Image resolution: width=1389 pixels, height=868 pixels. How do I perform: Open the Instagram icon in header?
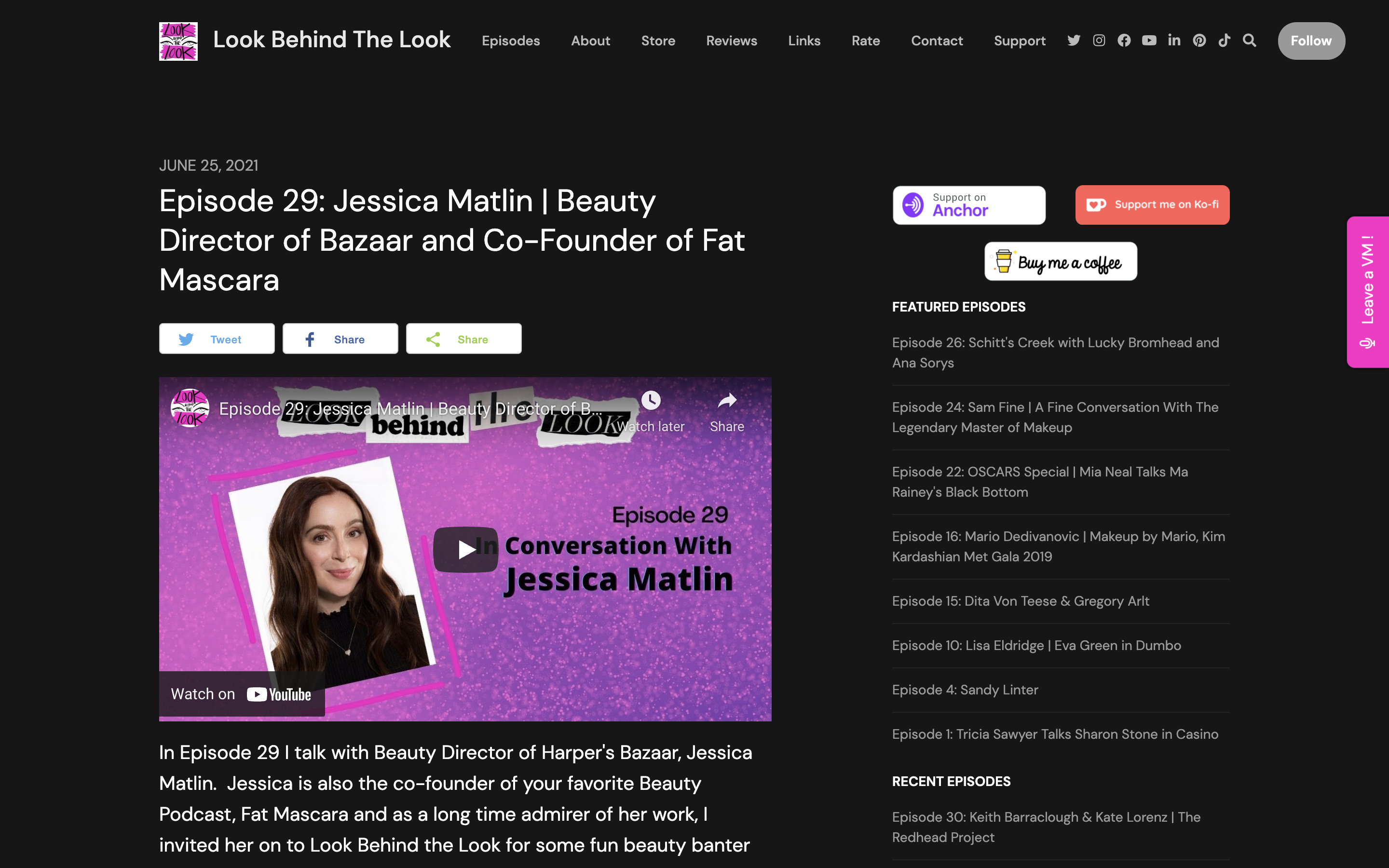coord(1099,40)
